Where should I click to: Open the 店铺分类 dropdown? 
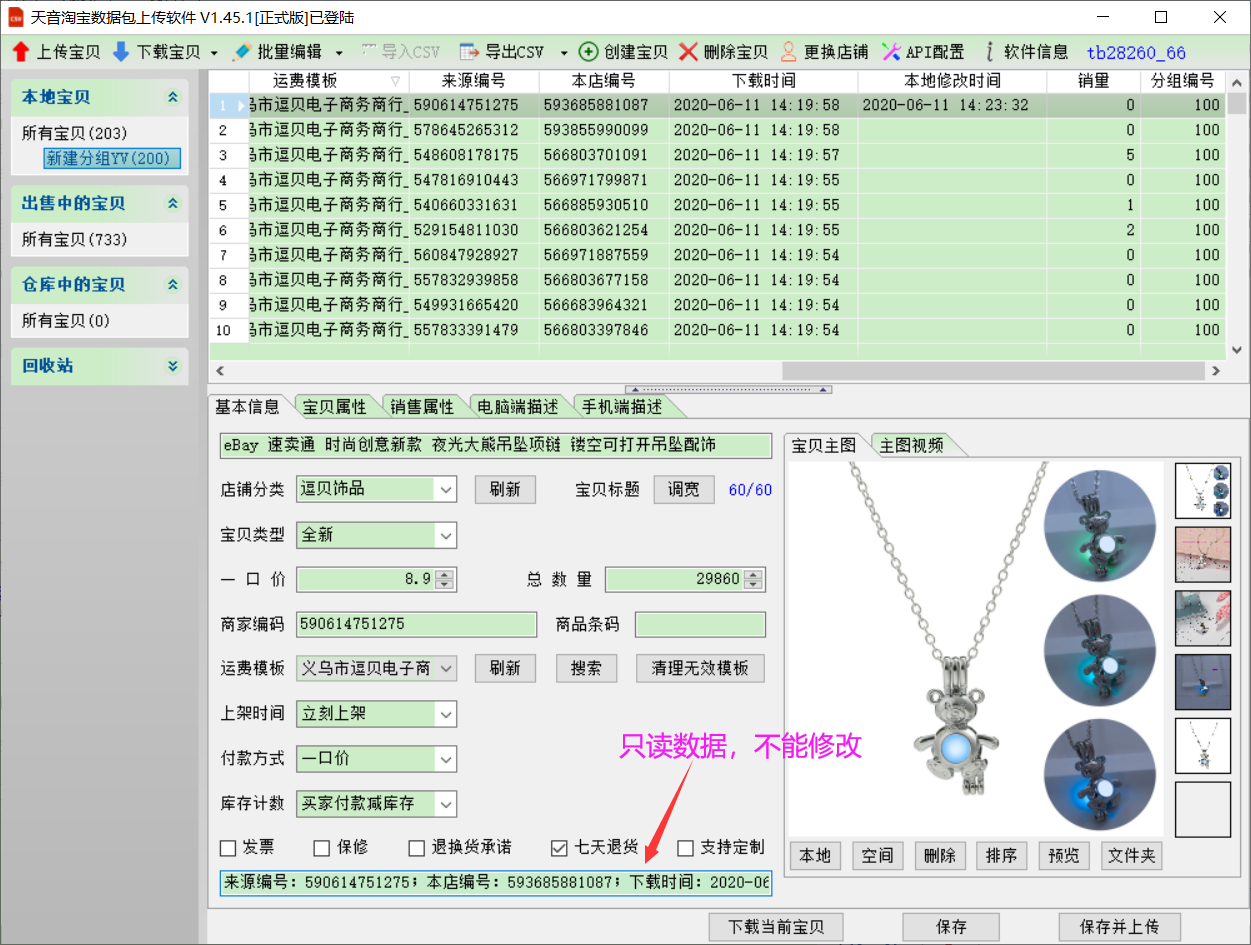tap(445, 489)
